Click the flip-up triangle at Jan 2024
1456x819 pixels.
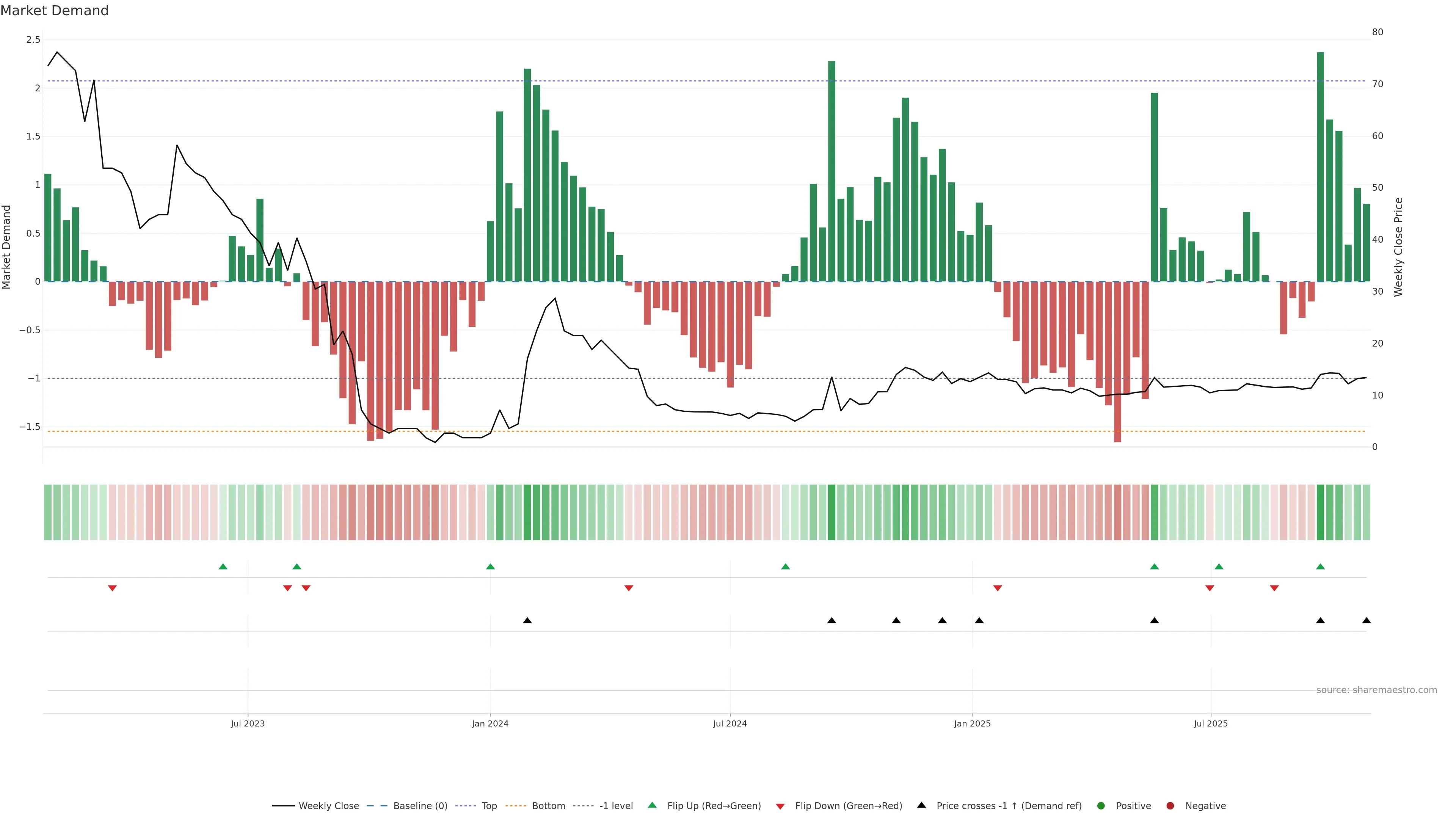click(490, 566)
